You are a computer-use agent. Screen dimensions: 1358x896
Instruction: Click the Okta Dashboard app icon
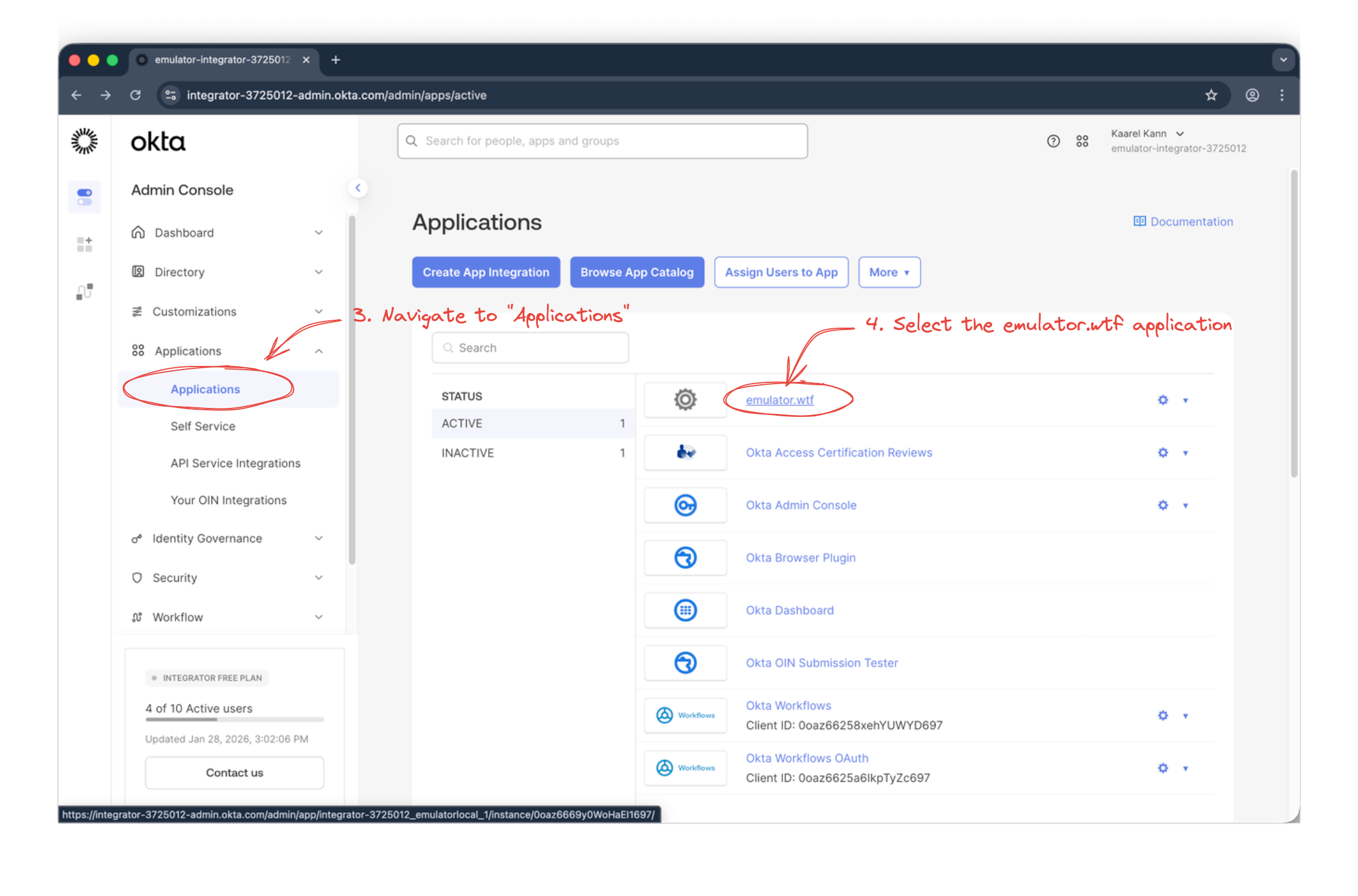pos(685,610)
